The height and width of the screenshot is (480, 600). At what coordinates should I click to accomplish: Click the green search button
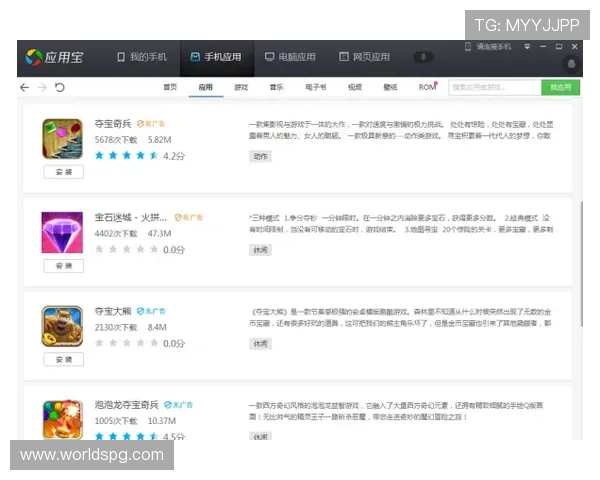point(561,88)
